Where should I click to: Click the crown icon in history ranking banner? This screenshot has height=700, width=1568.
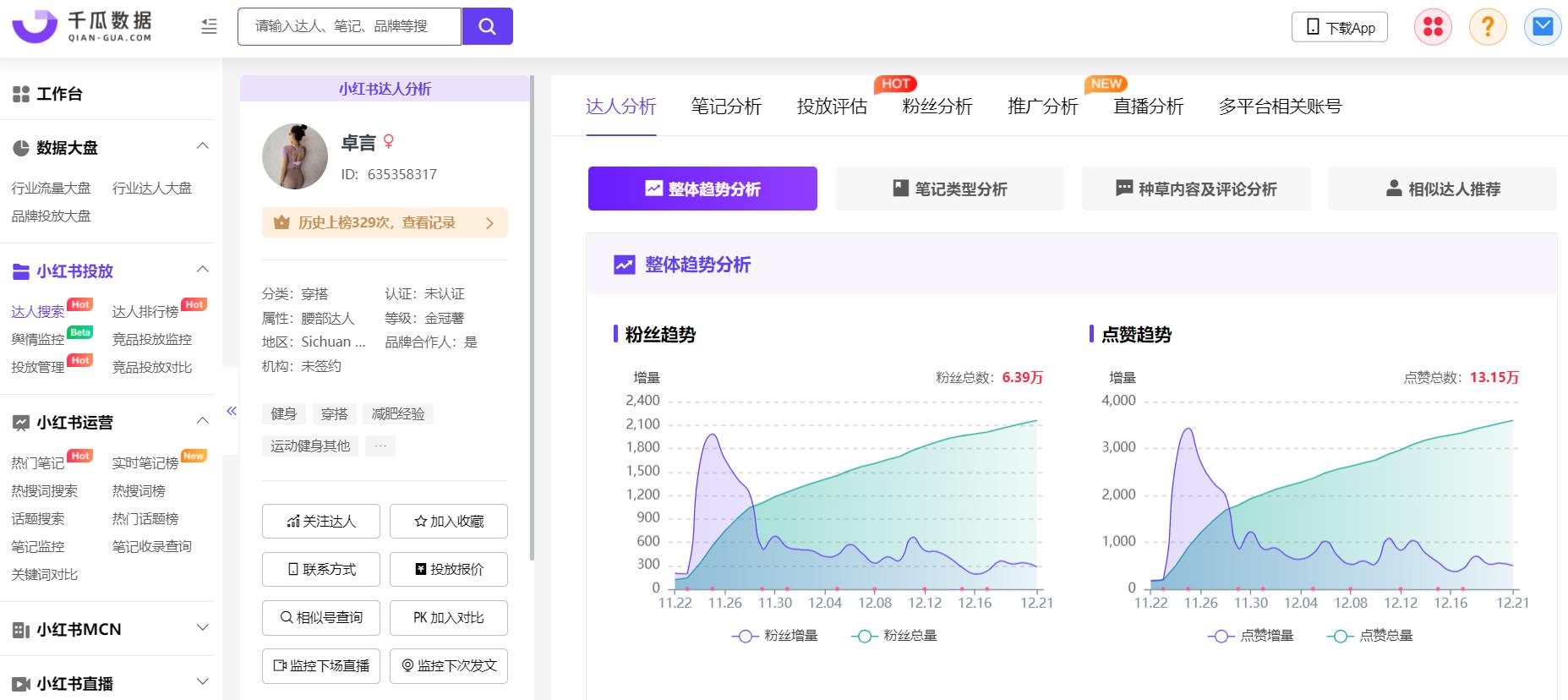click(281, 223)
